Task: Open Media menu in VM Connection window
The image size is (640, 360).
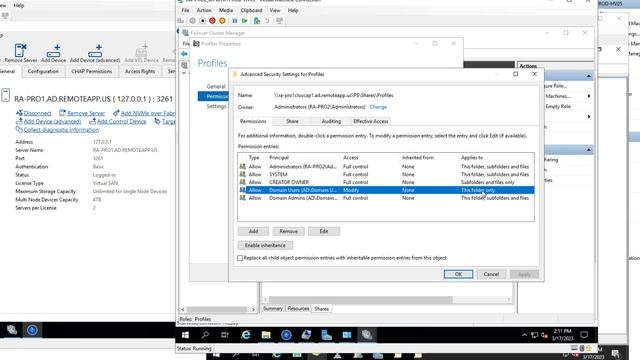Action: [226, 10]
